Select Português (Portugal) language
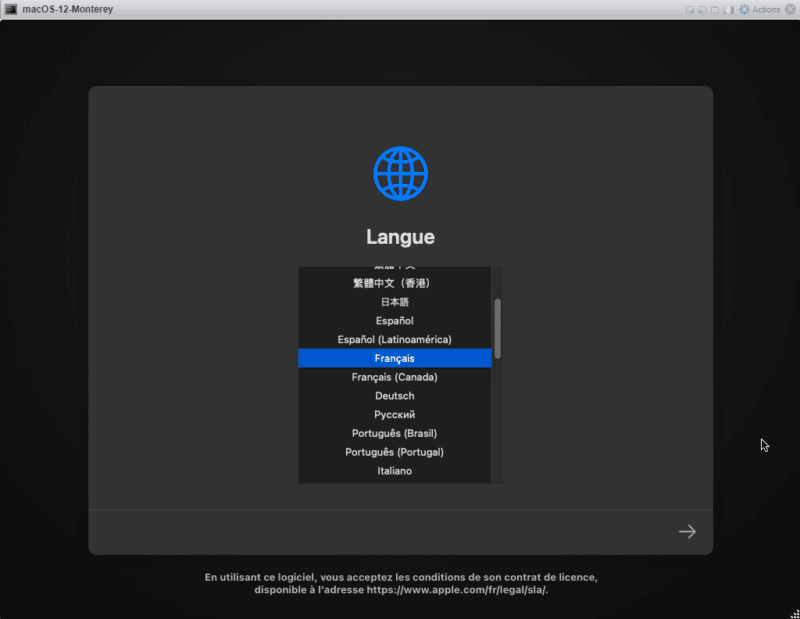Screen dimensions: 800x619 point(394,452)
